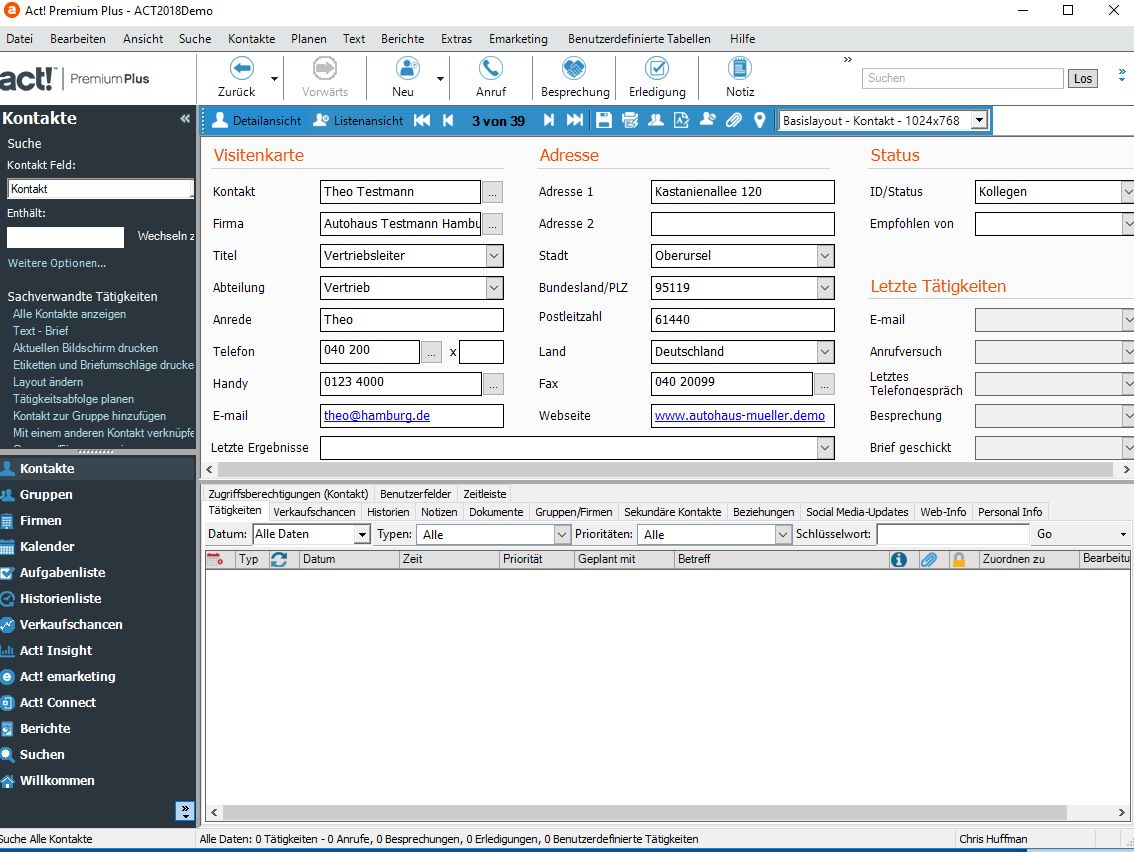
Task: Click the lock column header icon
Action: (x=959, y=559)
